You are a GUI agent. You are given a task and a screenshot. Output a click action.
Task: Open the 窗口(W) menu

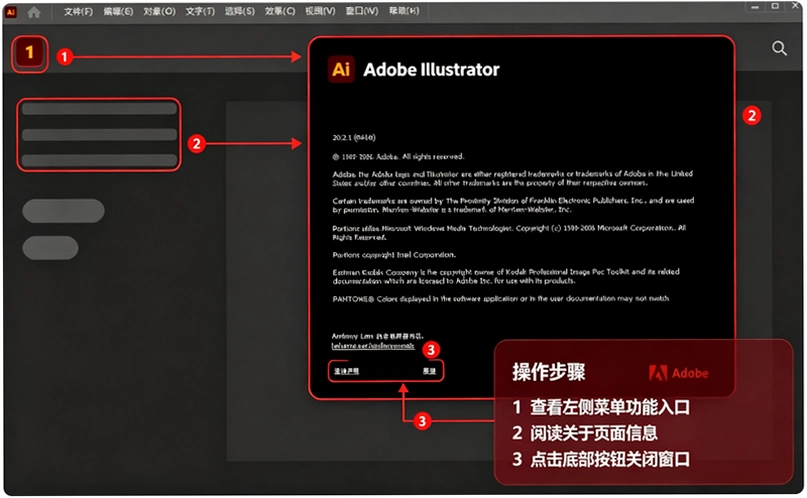pos(362,11)
